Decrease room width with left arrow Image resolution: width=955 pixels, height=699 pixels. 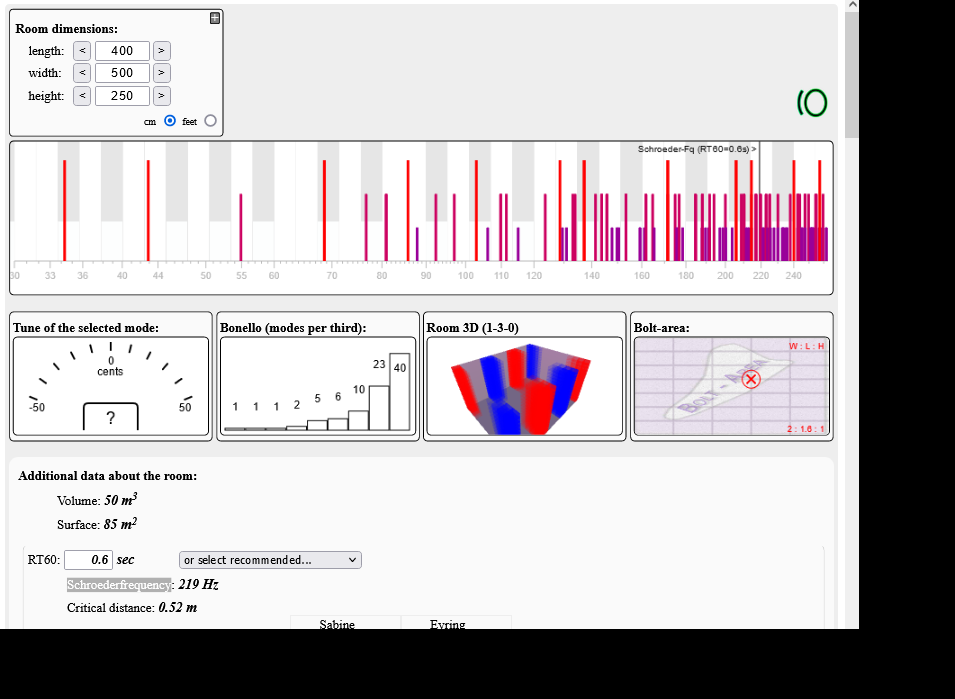[82, 73]
